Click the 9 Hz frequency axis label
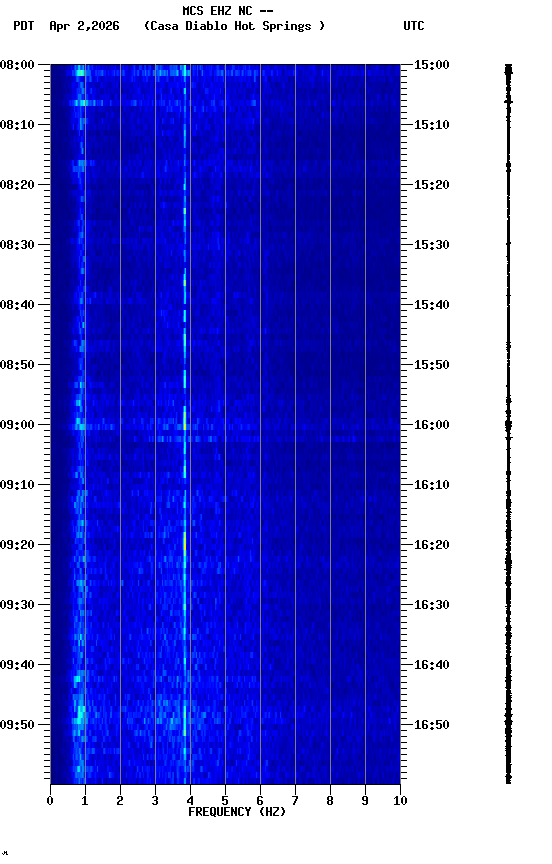This screenshot has height=864, width=552. [365, 801]
